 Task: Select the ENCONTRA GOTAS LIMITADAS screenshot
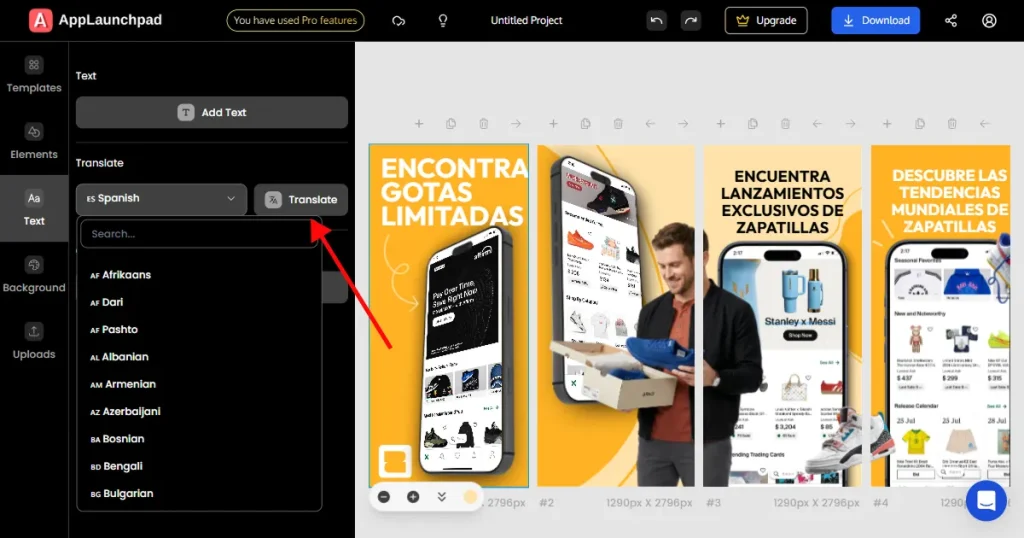tap(449, 315)
